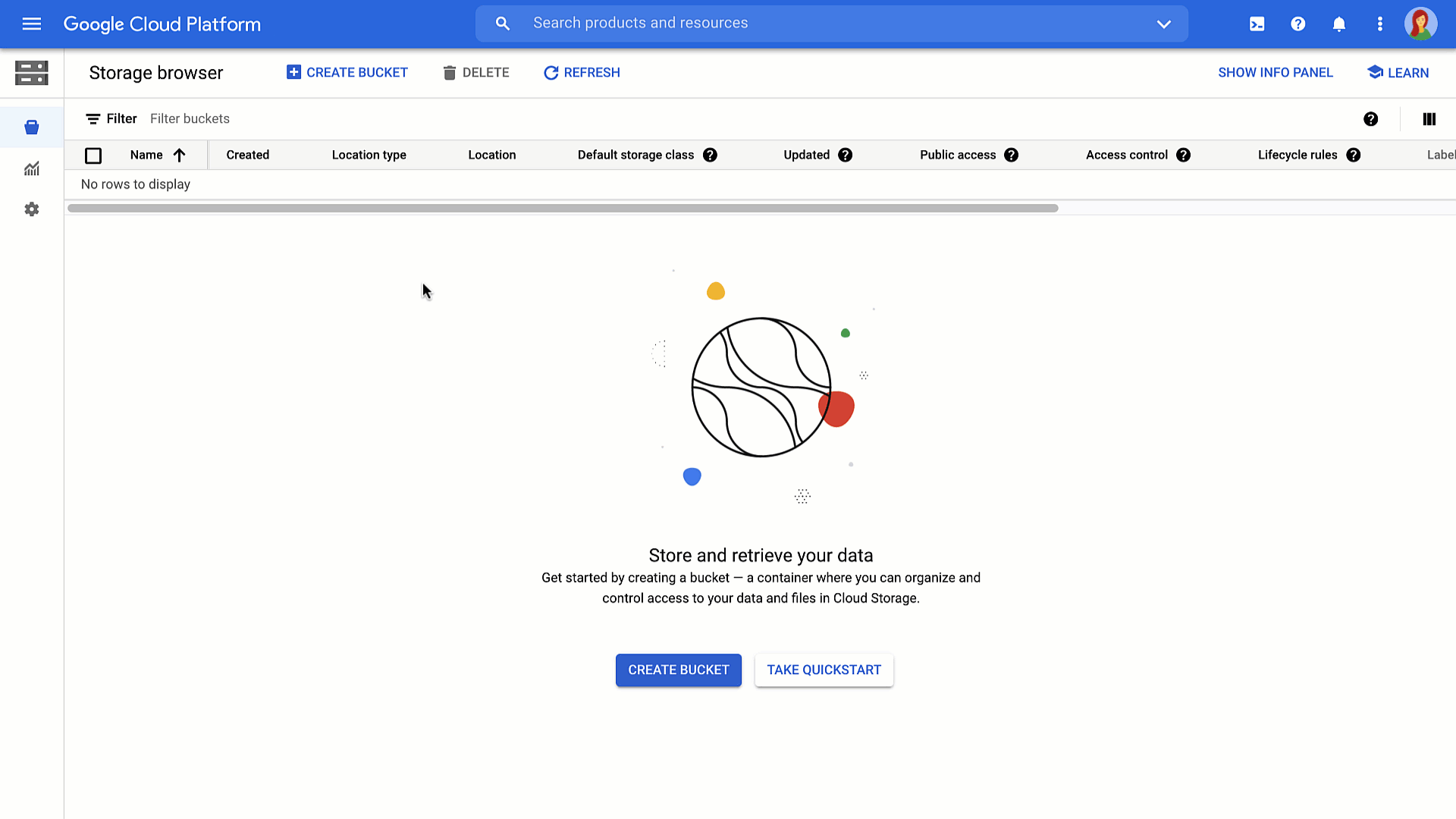Click the REFRESH toolbar button
Image resolution: width=1456 pixels, height=819 pixels.
click(582, 72)
